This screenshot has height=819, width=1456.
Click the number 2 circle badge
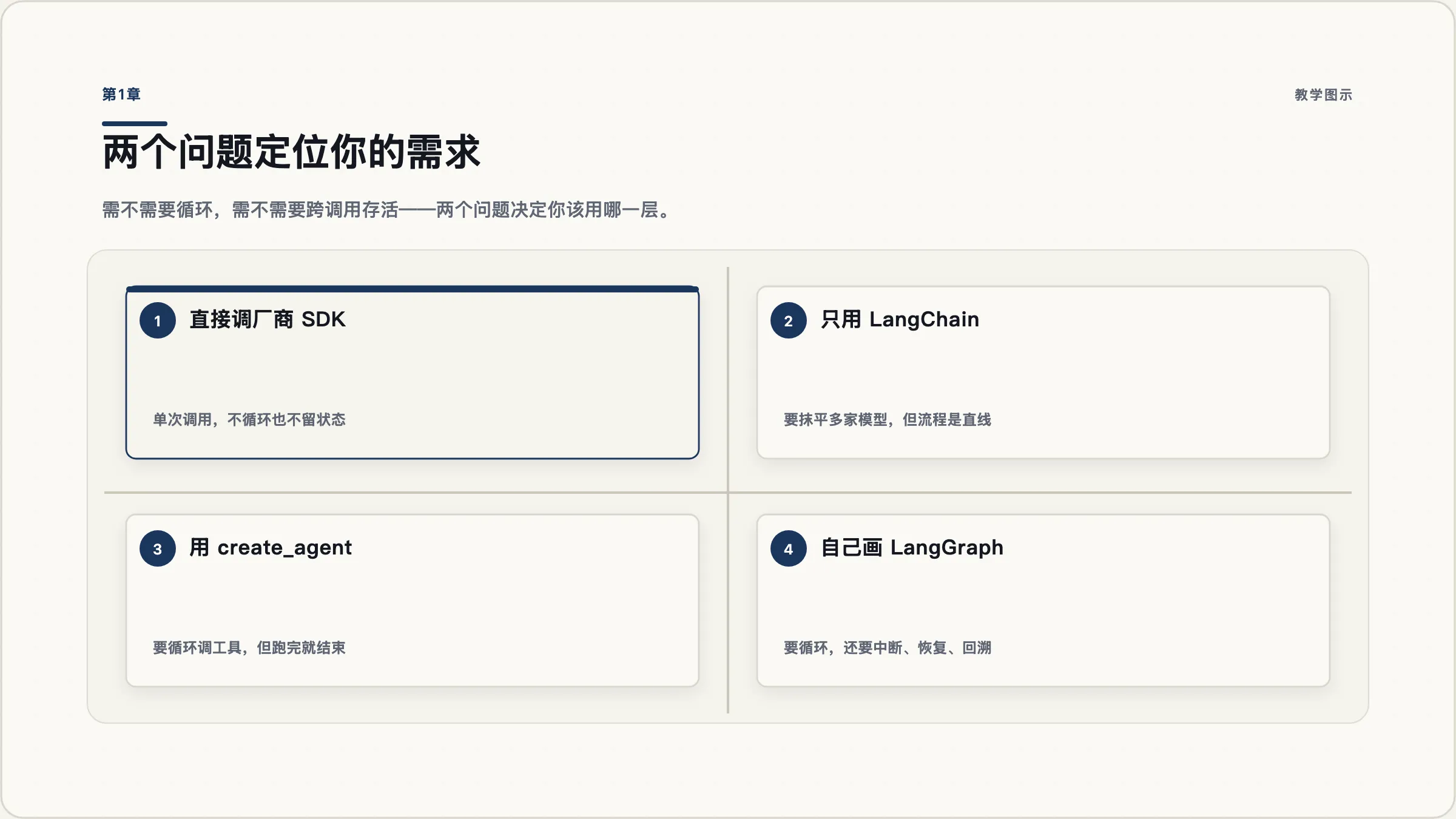pos(789,320)
